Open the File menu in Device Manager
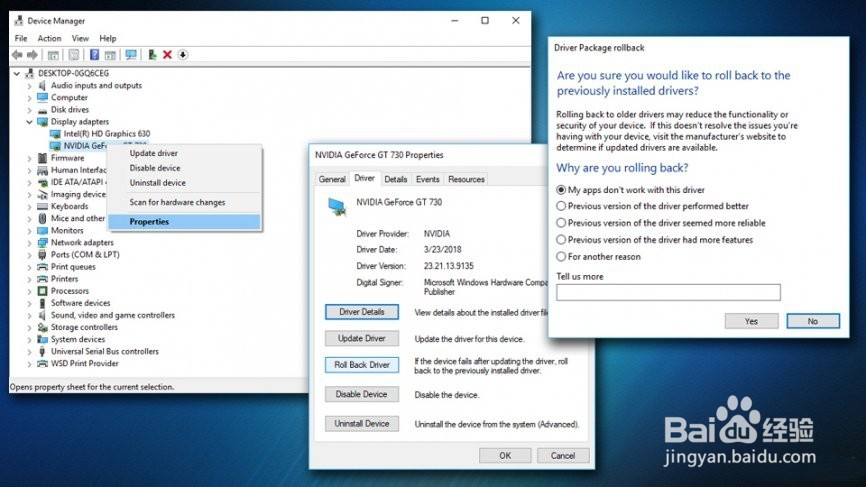Screen dimensions: 866x487 pyautogui.click(x=21, y=38)
